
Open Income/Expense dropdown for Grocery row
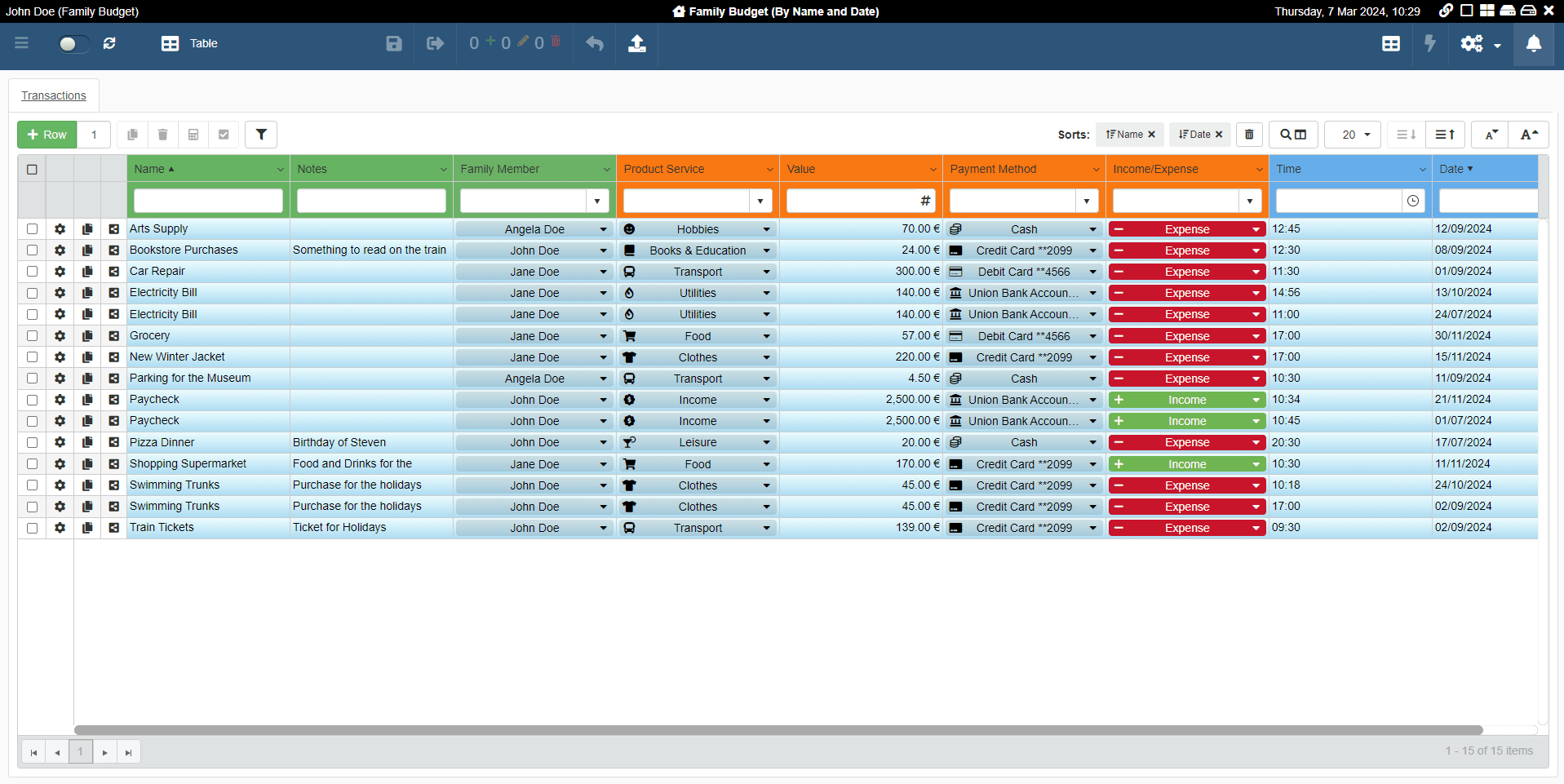click(1256, 336)
